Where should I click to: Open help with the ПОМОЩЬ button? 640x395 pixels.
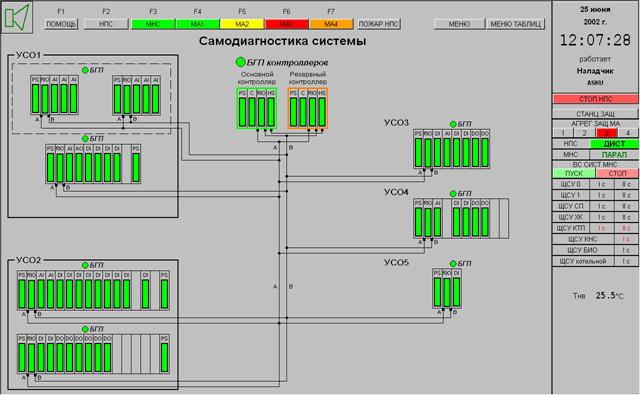pos(61,24)
